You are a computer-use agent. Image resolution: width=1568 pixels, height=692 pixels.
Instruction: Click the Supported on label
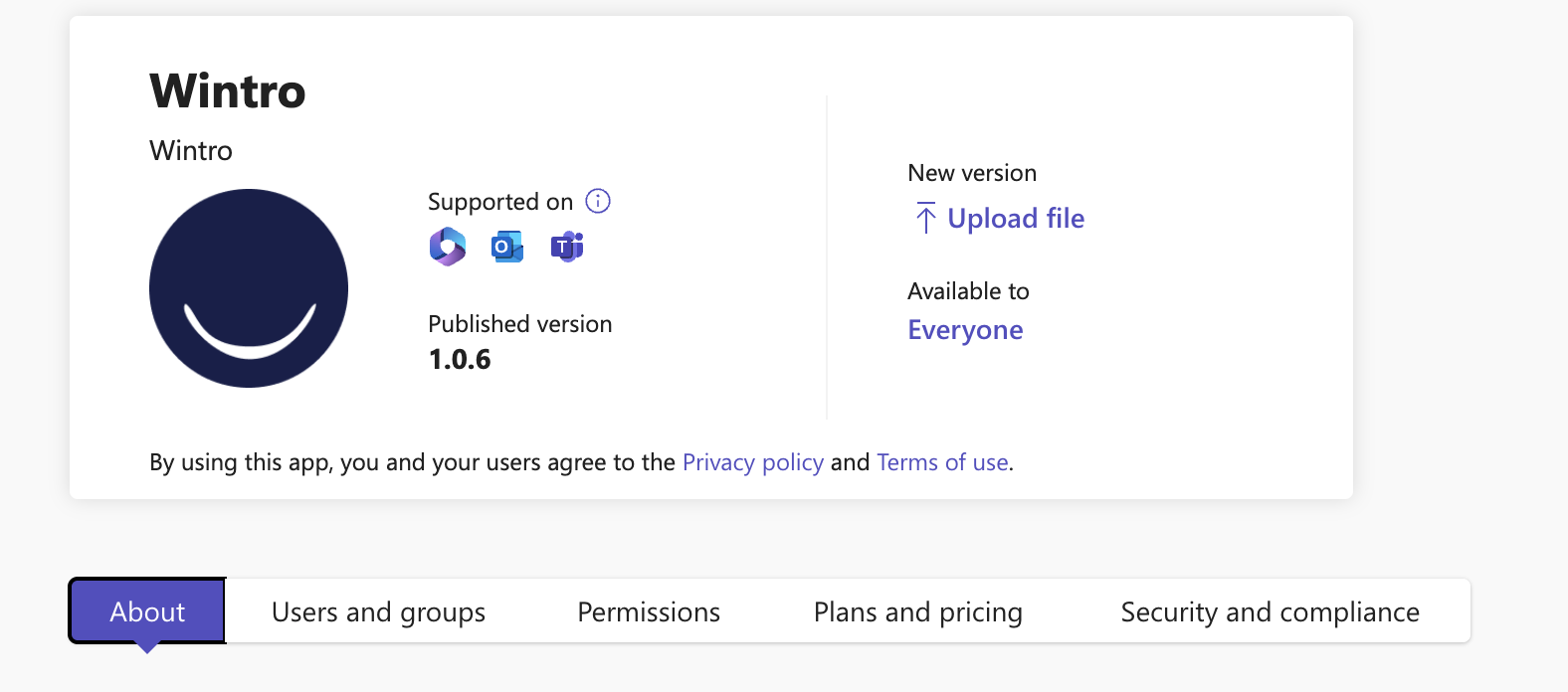(500, 202)
